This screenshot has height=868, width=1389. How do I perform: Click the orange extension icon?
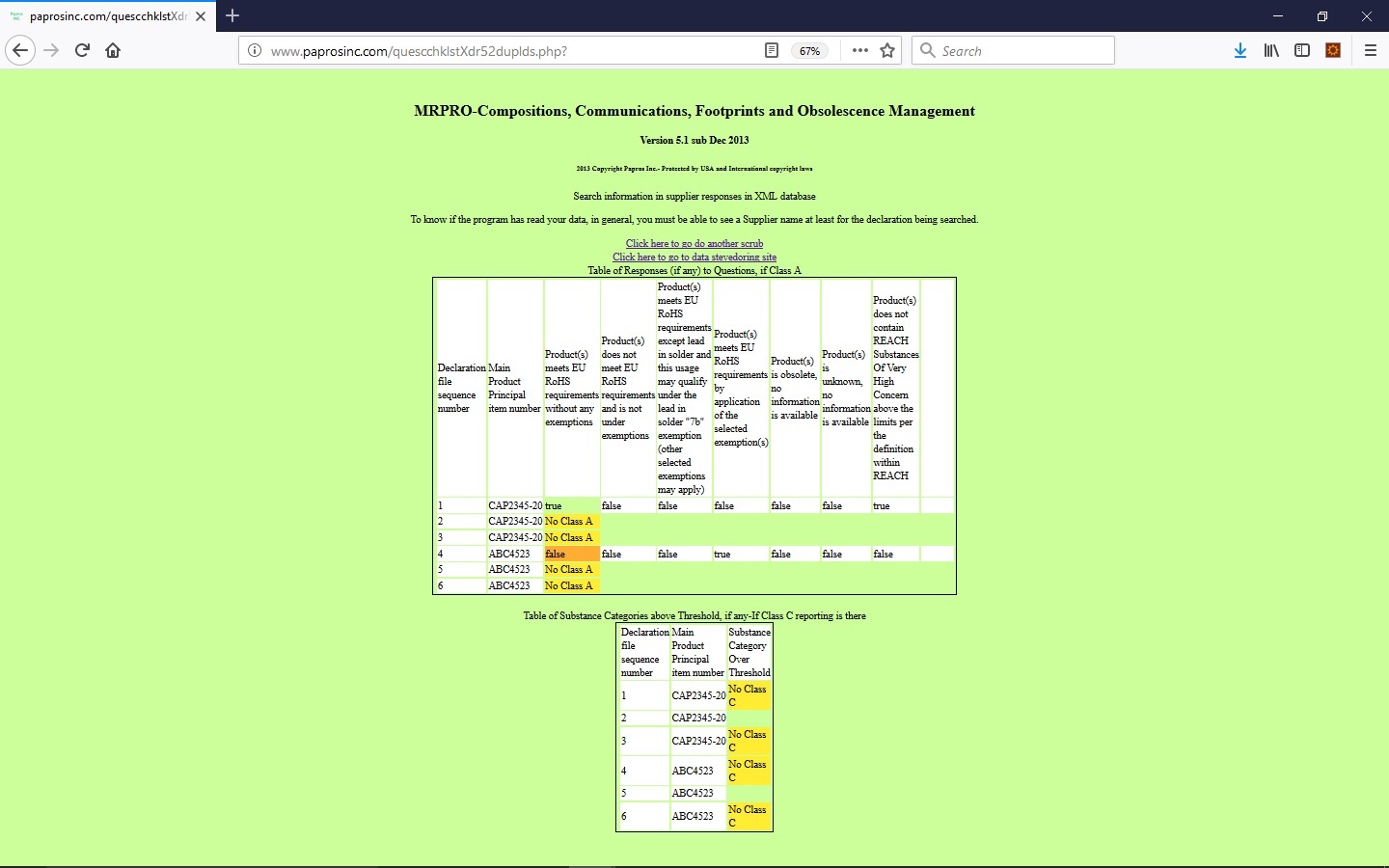pos(1333,50)
